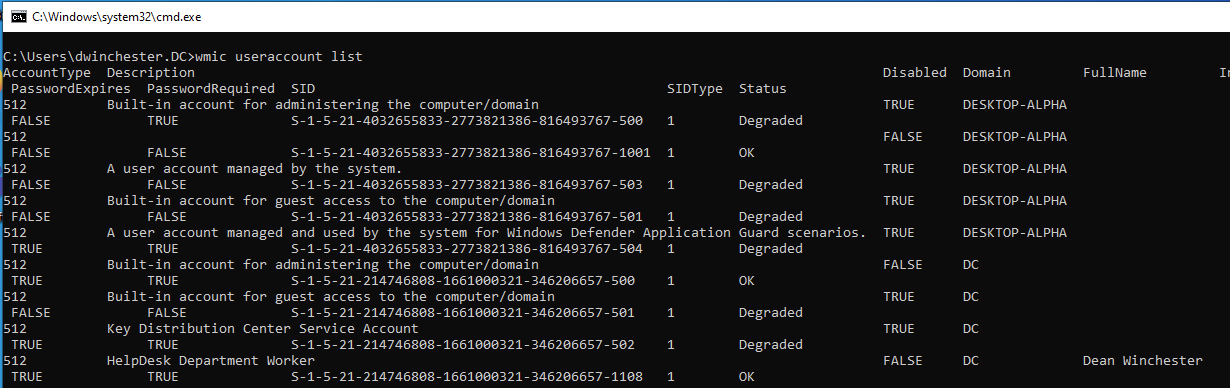
Task: Click the SID ending in 767-1001
Action: [470, 152]
